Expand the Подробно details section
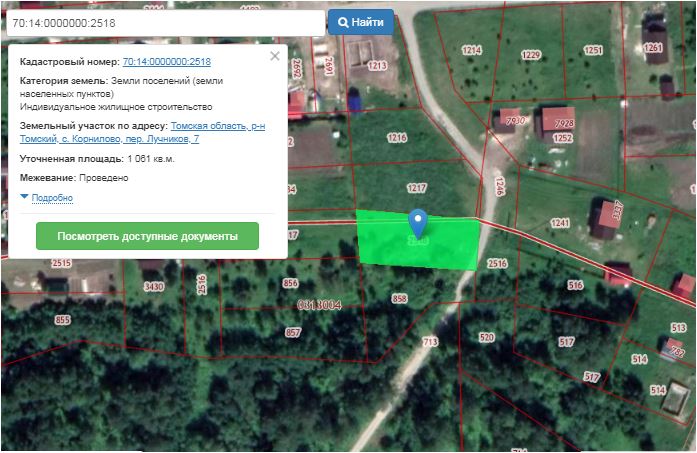The width and height of the screenshot is (697, 453). (x=52, y=198)
